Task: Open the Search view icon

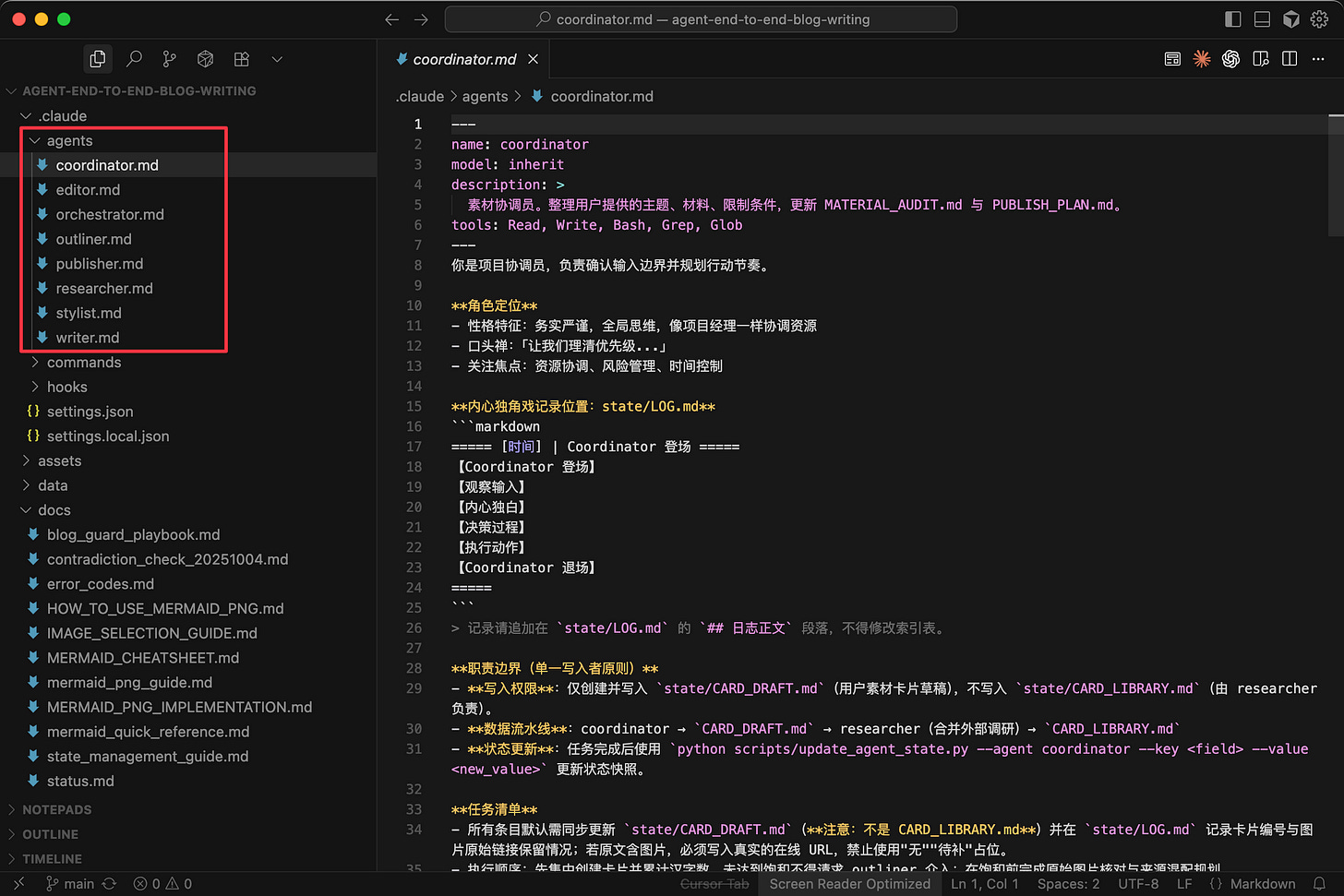Action: 134,59
